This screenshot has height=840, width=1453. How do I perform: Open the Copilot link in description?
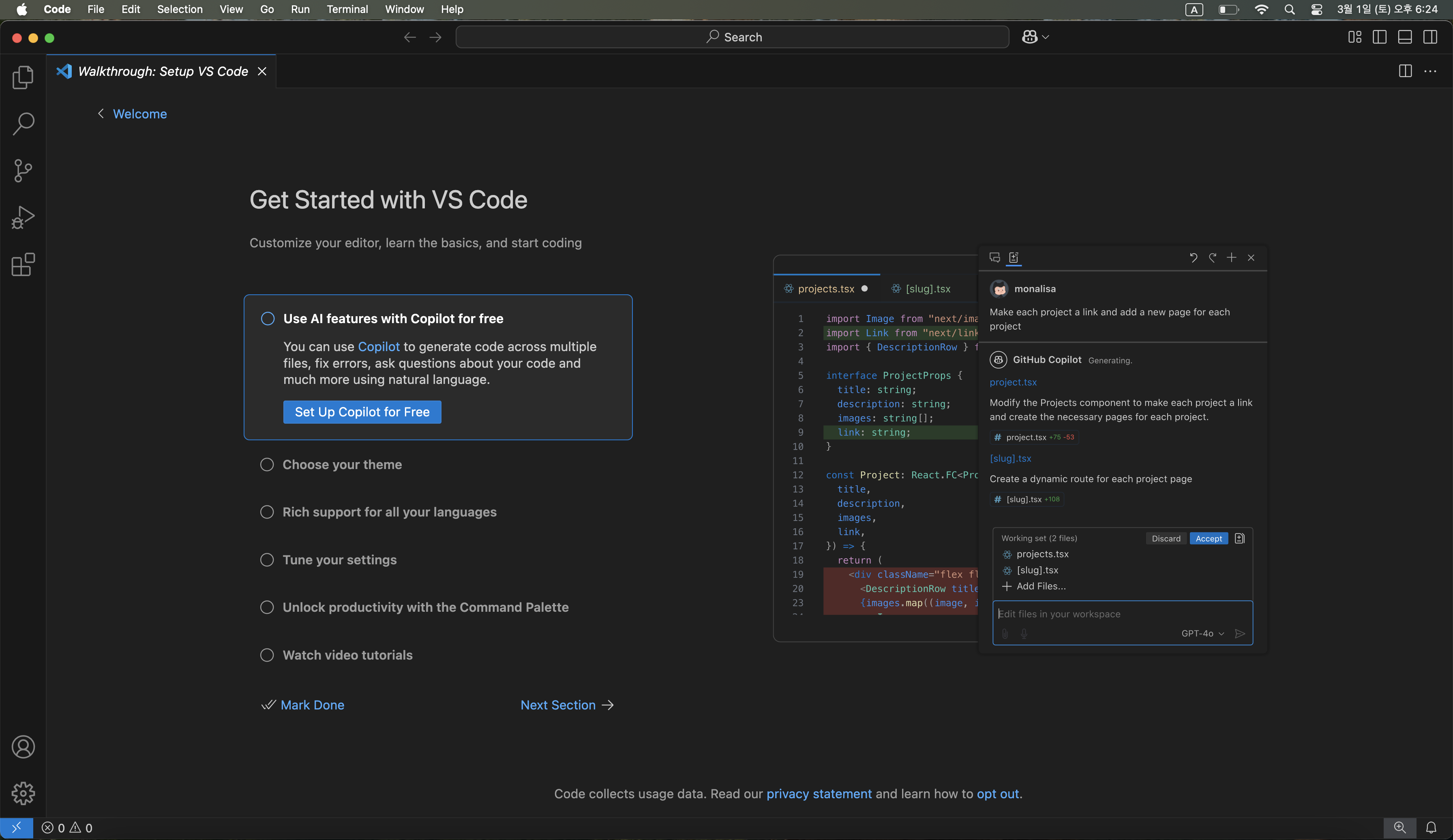[378, 347]
